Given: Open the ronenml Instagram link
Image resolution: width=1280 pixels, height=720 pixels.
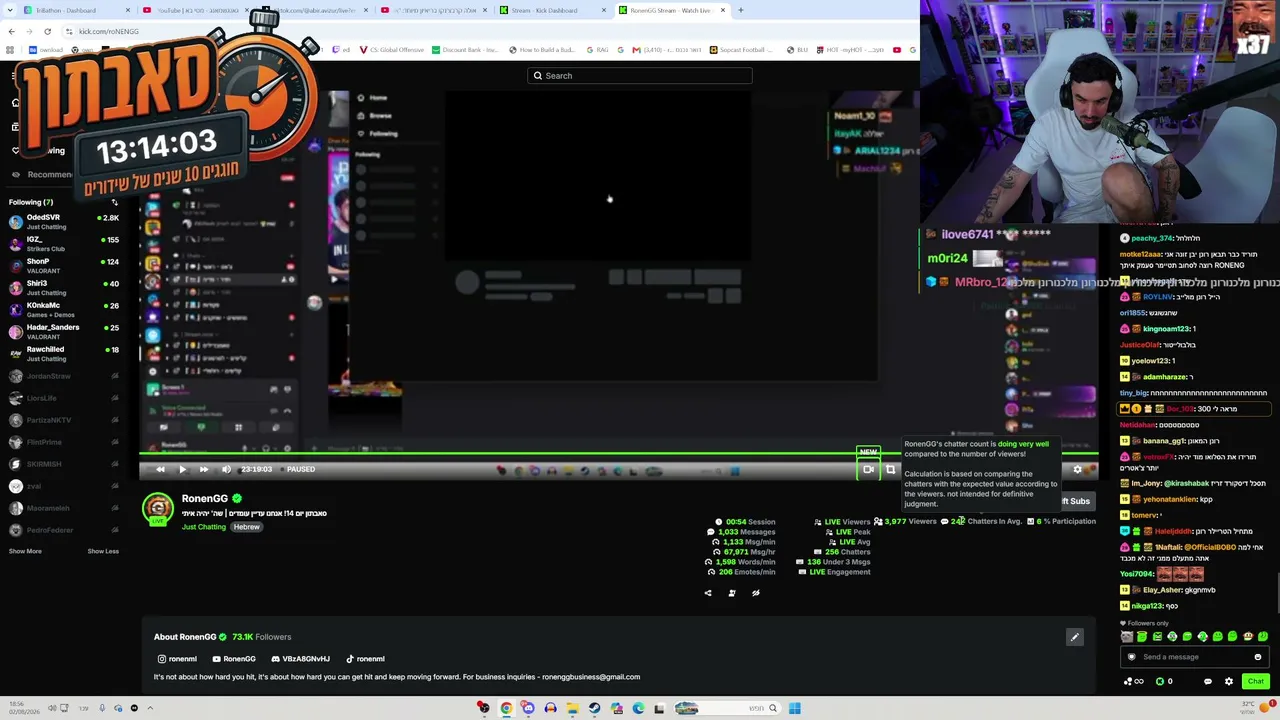Looking at the screenshot, I should coord(177,659).
